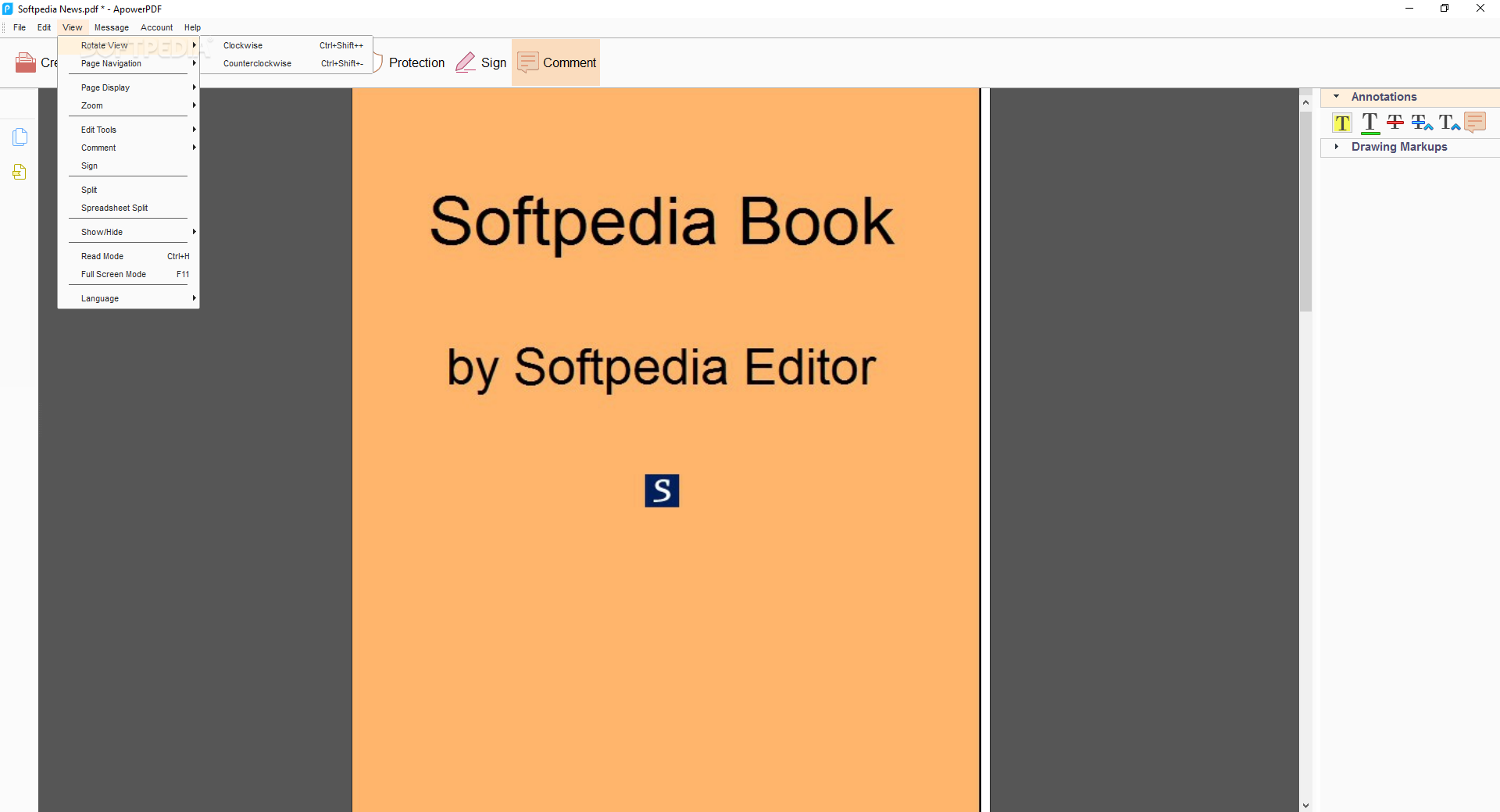Open the Zoom submenu
This screenshot has width=1500, height=812.
tap(129, 105)
